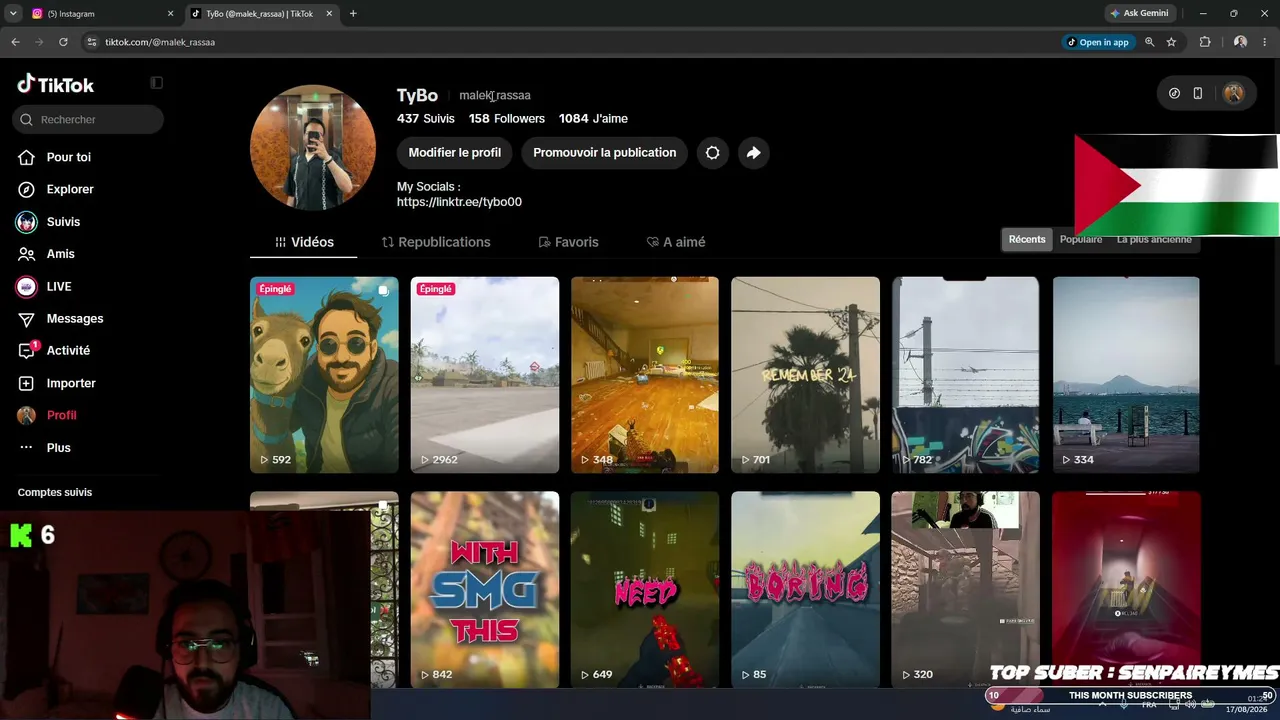Open the Chrome three-dot menu
The image size is (1280, 720).
1264,42
